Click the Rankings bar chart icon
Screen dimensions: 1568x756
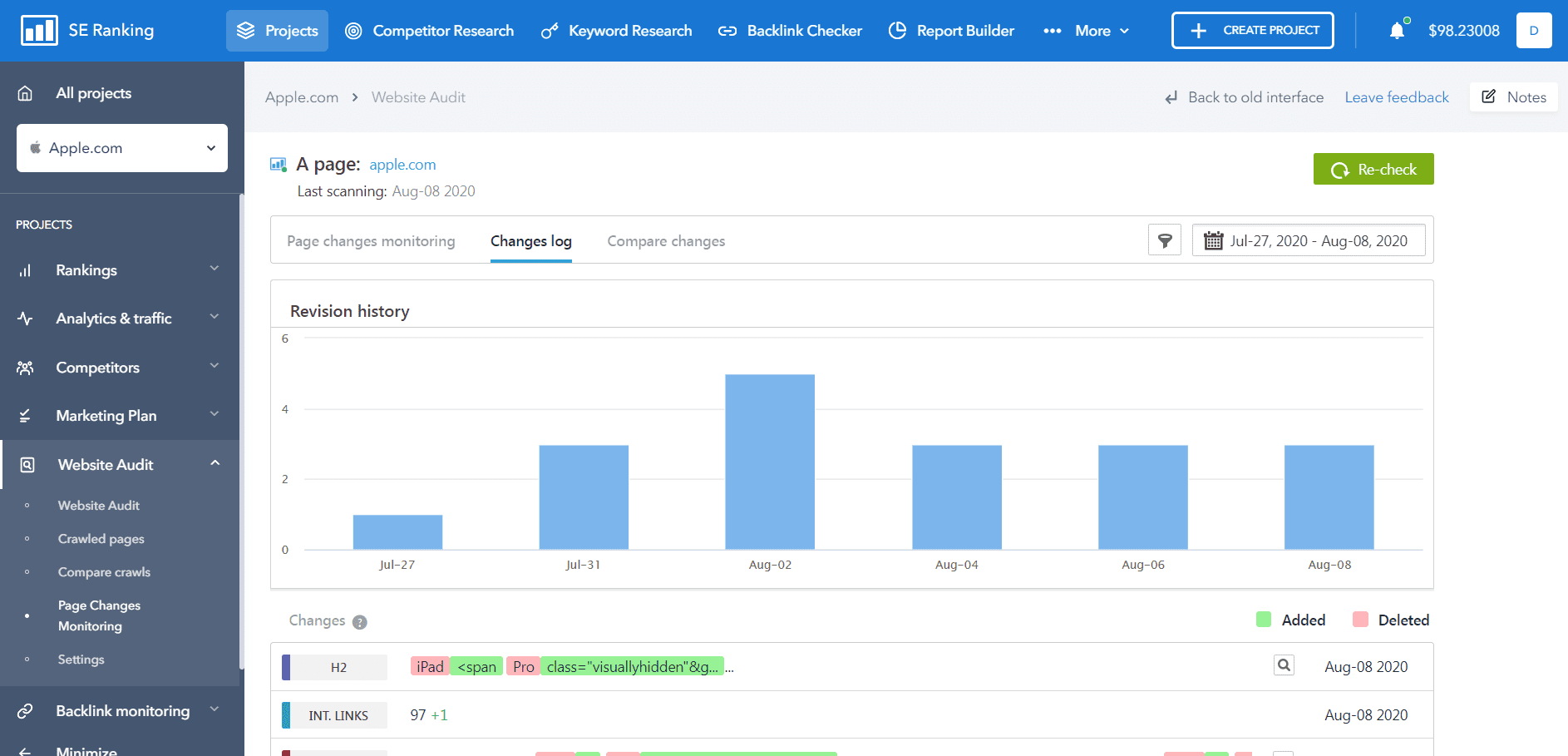[26, 270]
